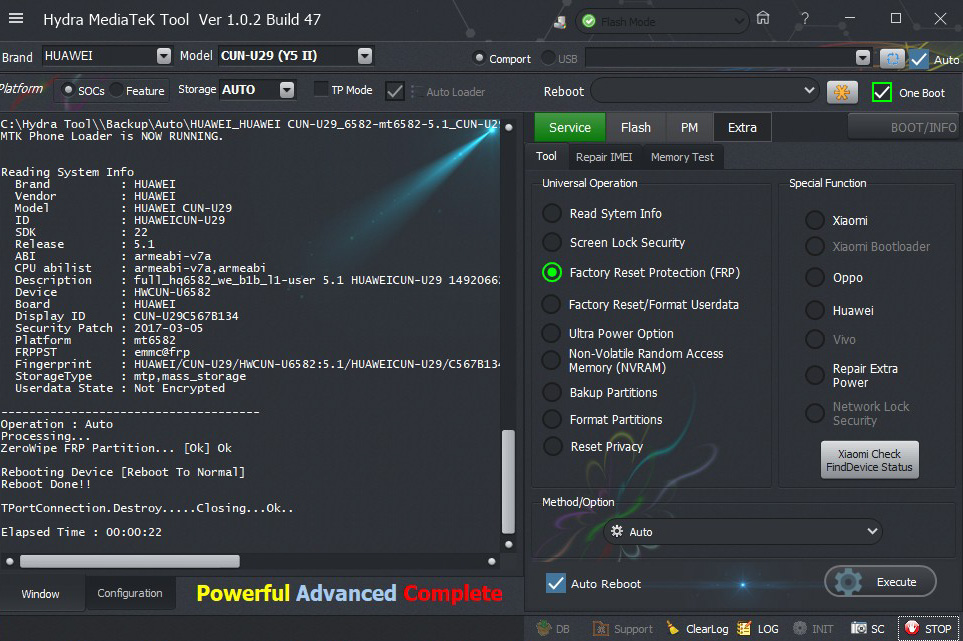The height and width of the screenshot is (641, 963).
Task: Click the BOOT/INFO button
Action: coord(903,127)
